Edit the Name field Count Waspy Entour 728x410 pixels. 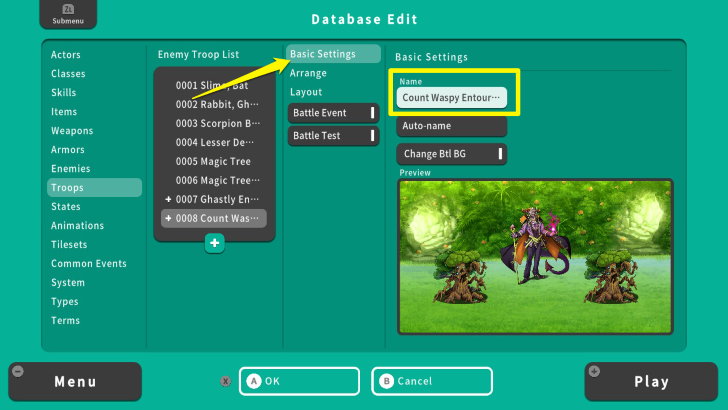(x=451, y=98)
